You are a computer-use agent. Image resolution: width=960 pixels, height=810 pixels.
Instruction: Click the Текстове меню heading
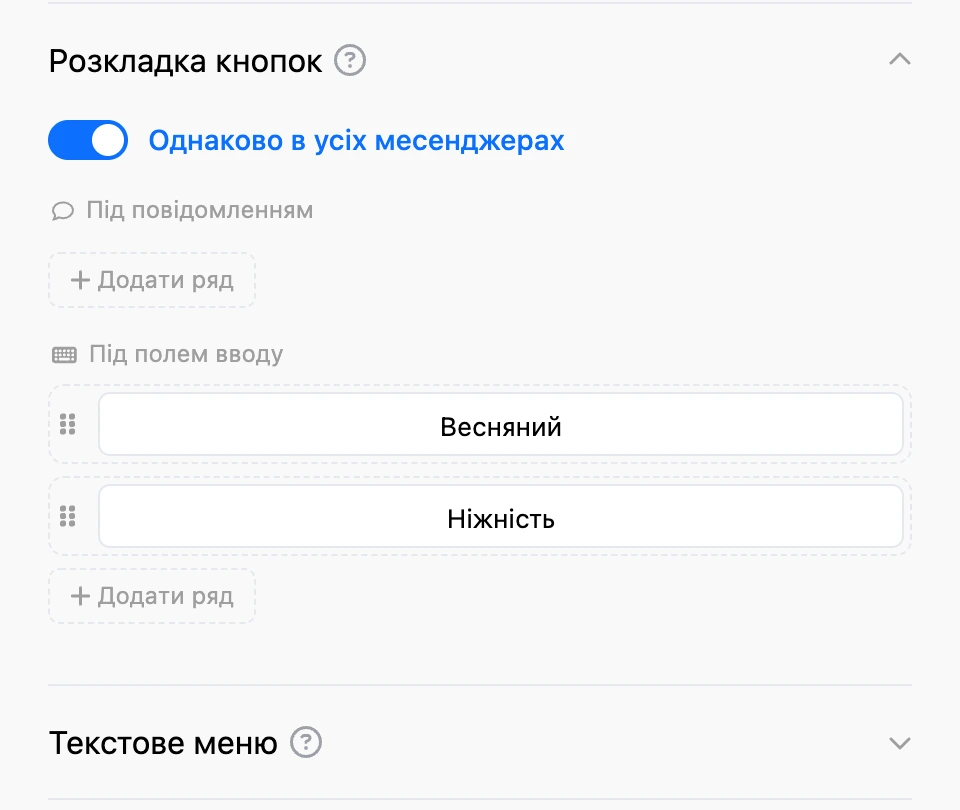click(163, 743)
